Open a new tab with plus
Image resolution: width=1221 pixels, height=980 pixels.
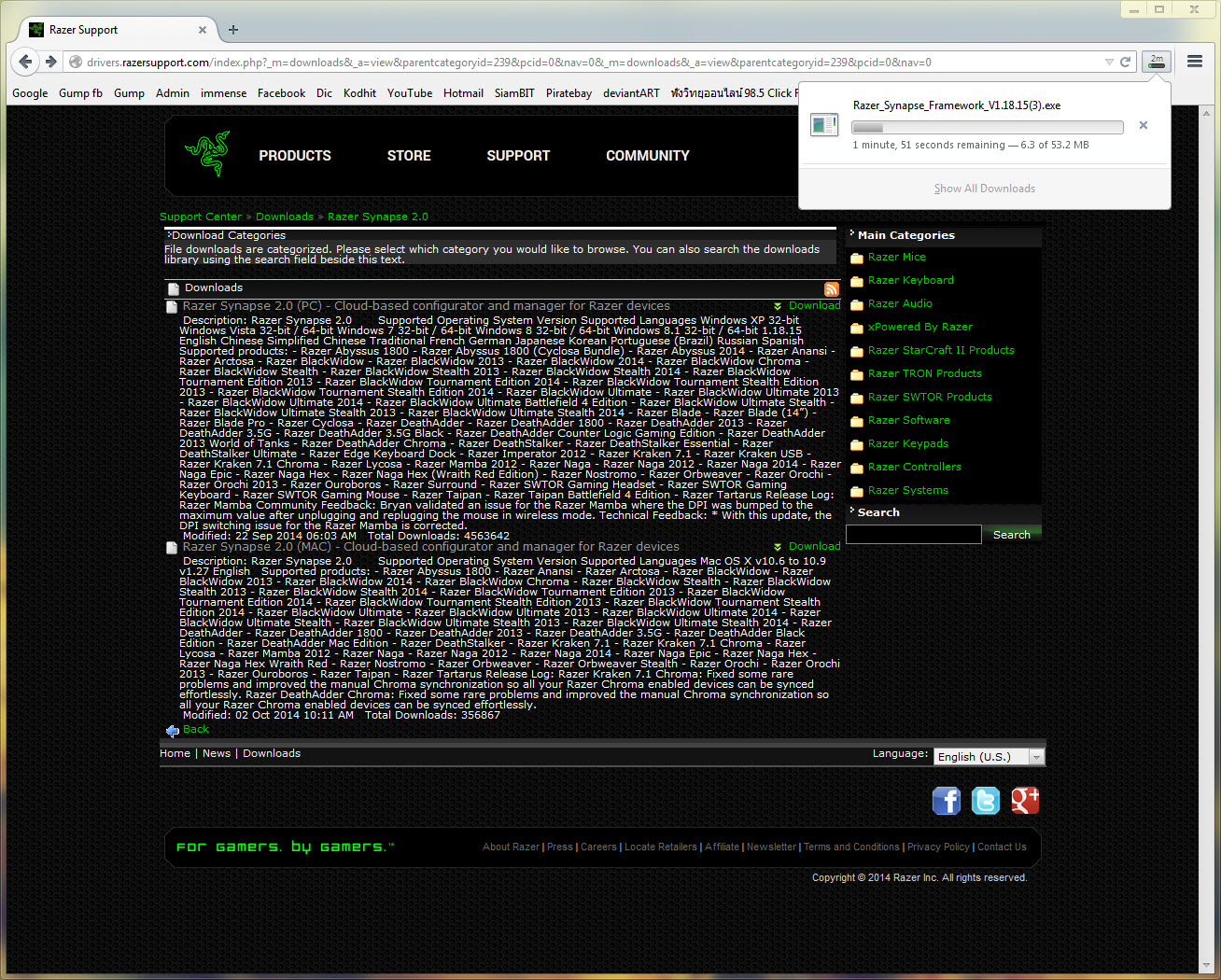[233, 30]
